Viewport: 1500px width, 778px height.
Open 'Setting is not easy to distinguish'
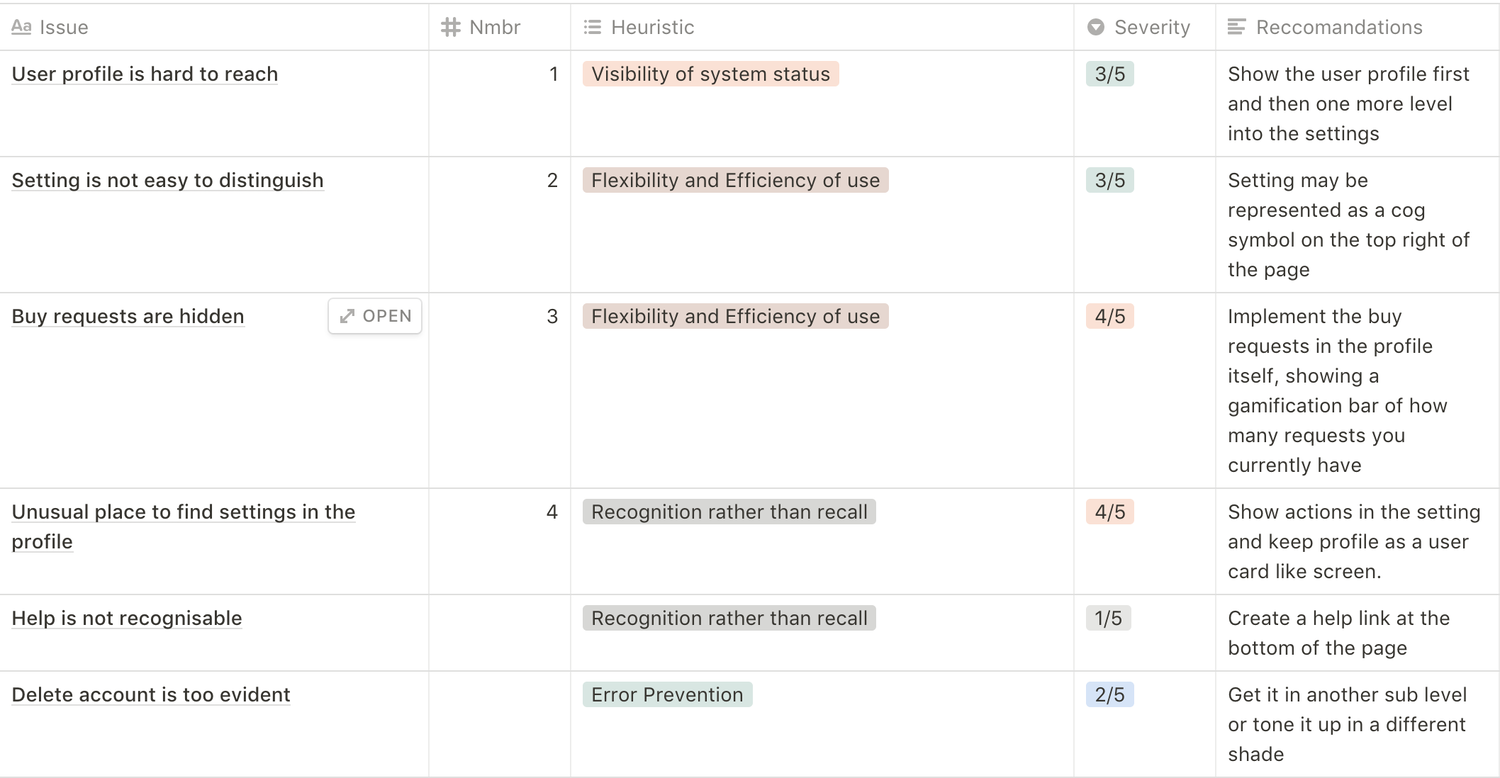pos(168,181)
